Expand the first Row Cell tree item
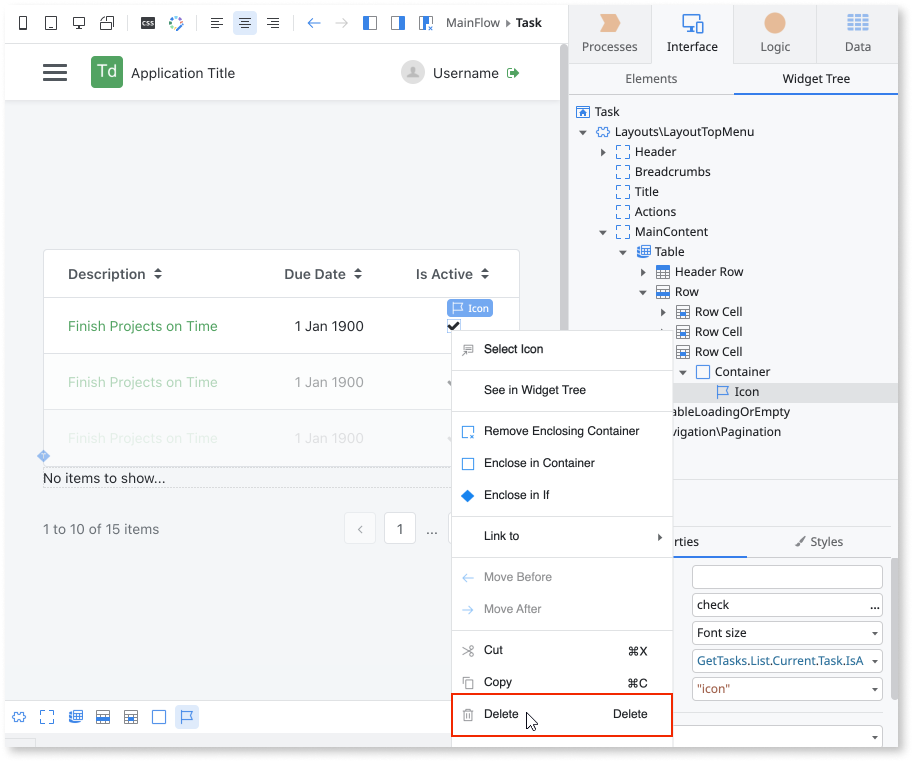Image resolution: width=913 pixels, height=762 pixels. pyautogui.click(x=662, y=311)
